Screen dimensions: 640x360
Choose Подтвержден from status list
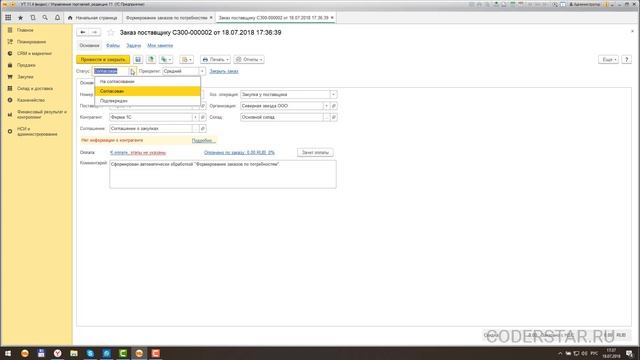pos(148,101)
